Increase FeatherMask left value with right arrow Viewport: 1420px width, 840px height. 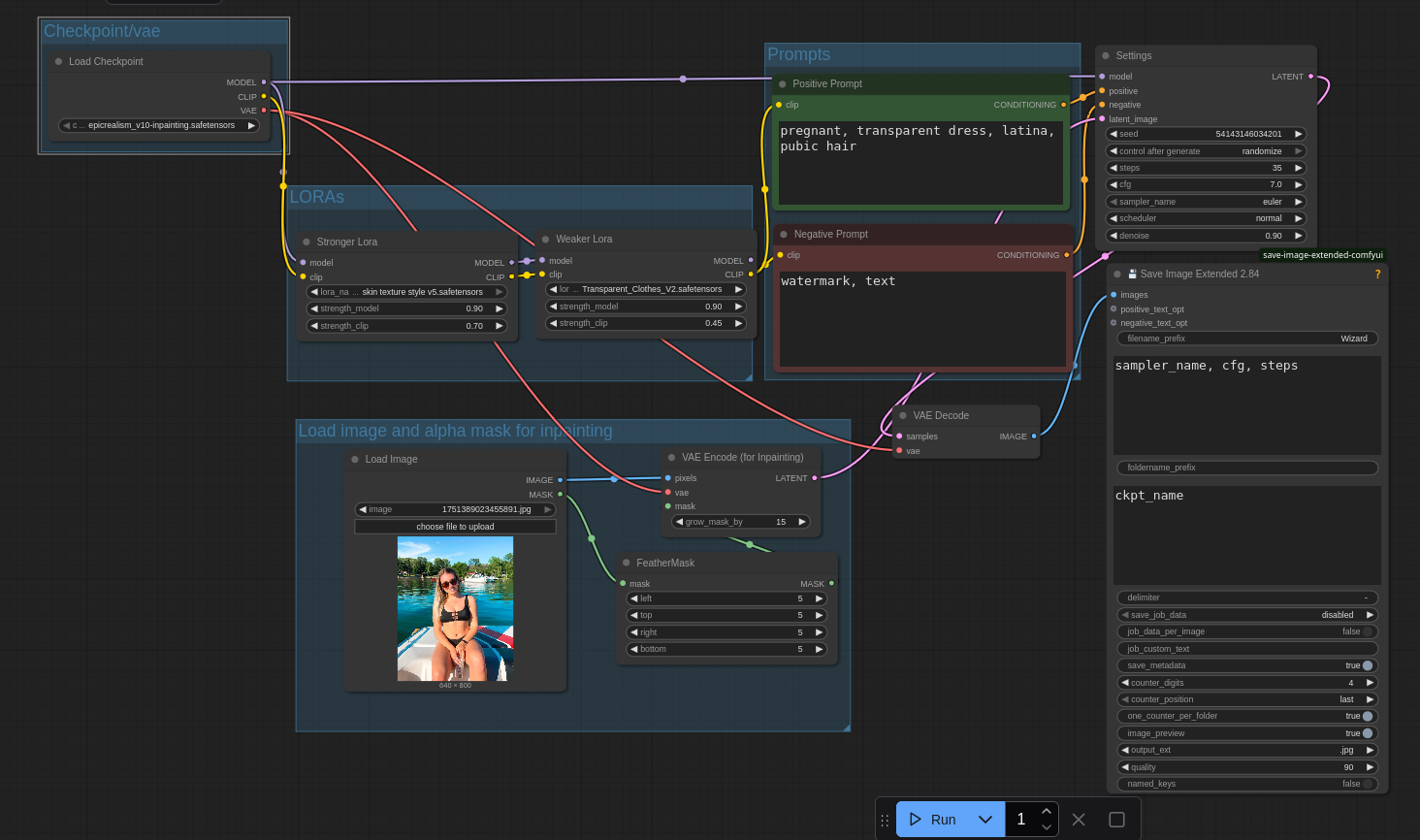click(819, 598)
